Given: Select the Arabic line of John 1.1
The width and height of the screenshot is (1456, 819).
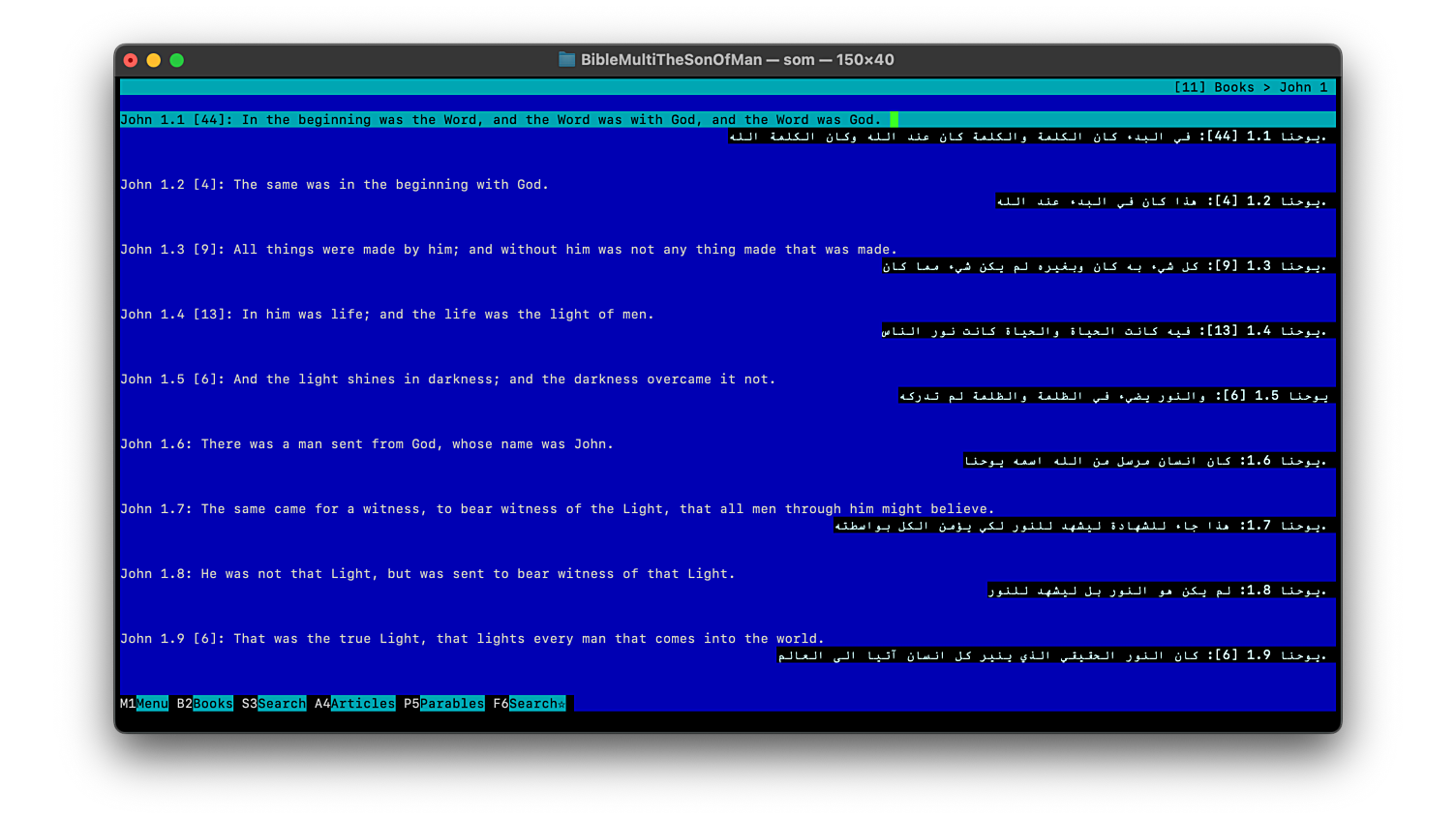Looking at the screenshot, I should point(1028,136).
